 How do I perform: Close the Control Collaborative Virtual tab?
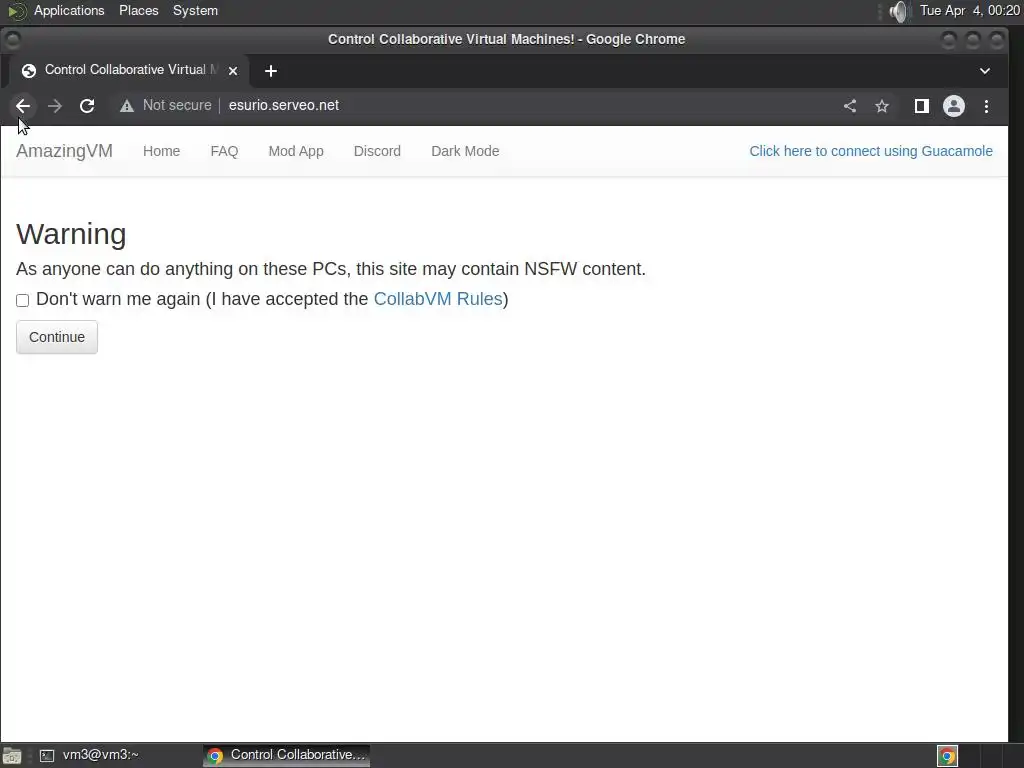233,71
